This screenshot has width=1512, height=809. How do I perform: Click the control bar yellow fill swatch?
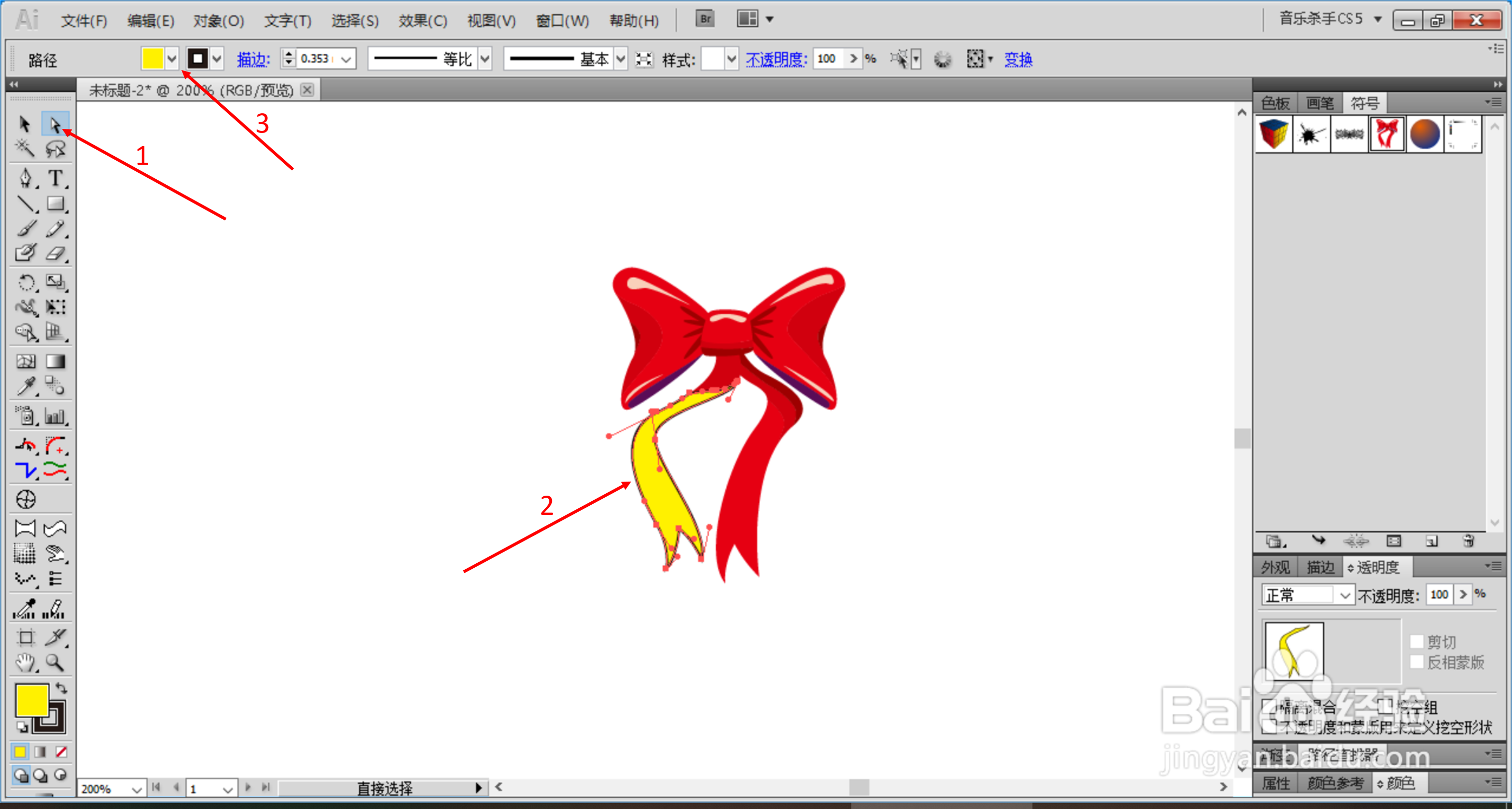pyautogui.click(x=152, y=58)
